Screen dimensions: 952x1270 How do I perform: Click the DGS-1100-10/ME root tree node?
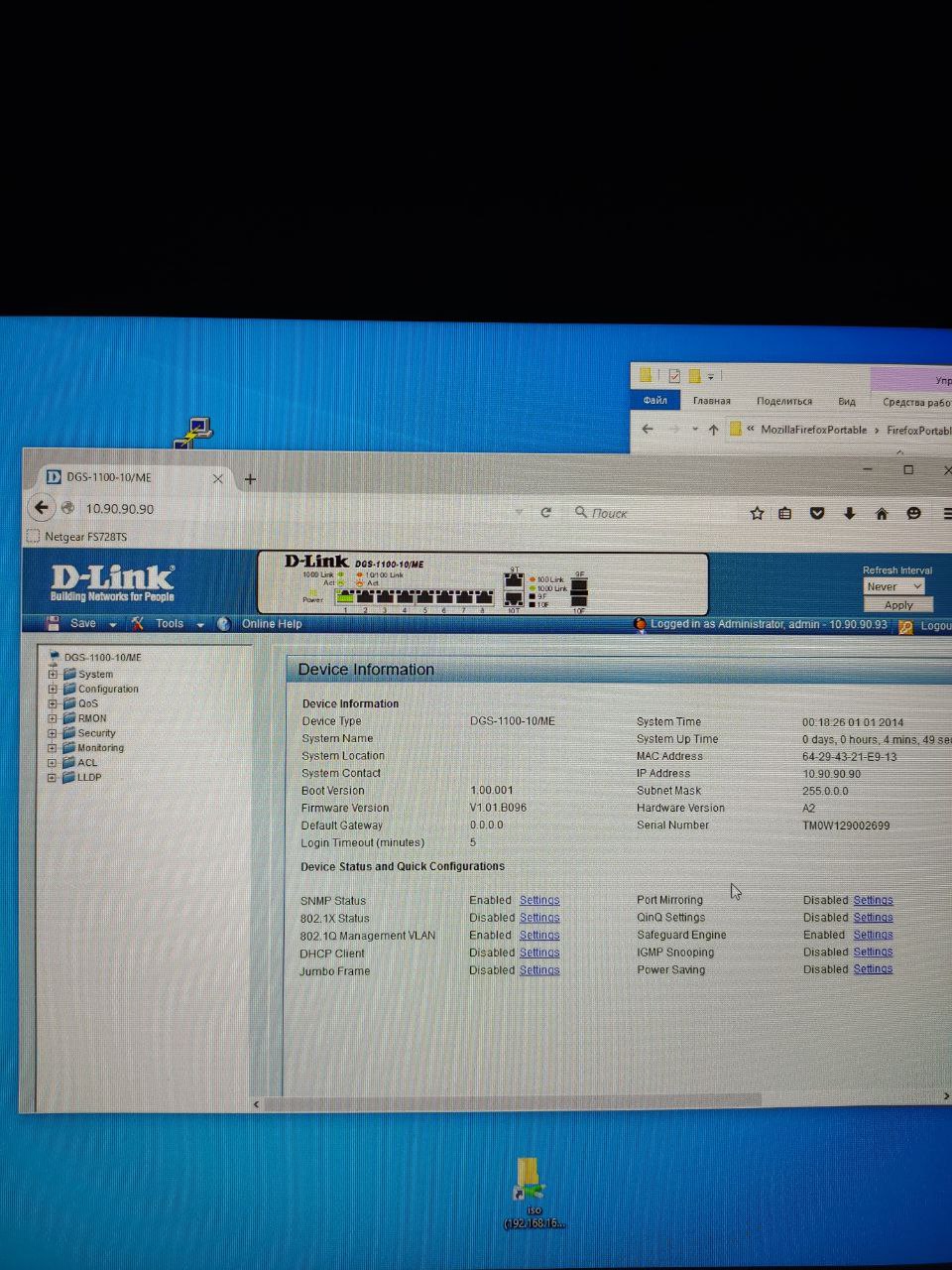[102, 657]
